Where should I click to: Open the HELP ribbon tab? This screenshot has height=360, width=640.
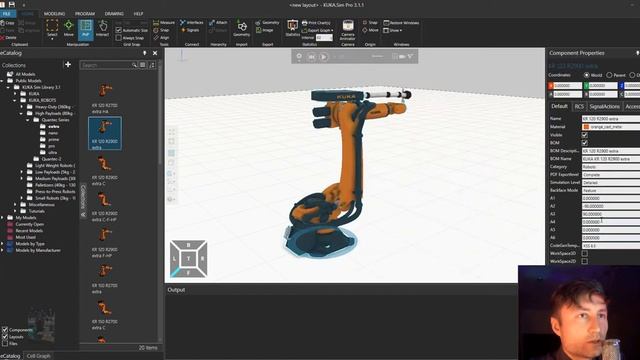click(x=138, y=14)
